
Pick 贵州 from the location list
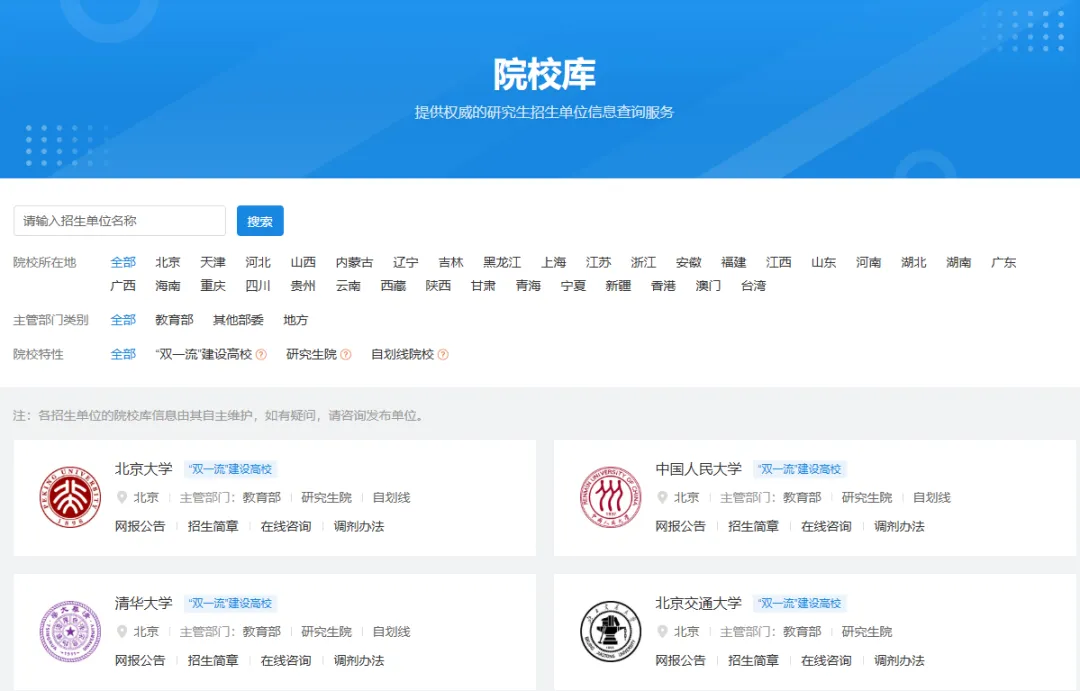303,286
